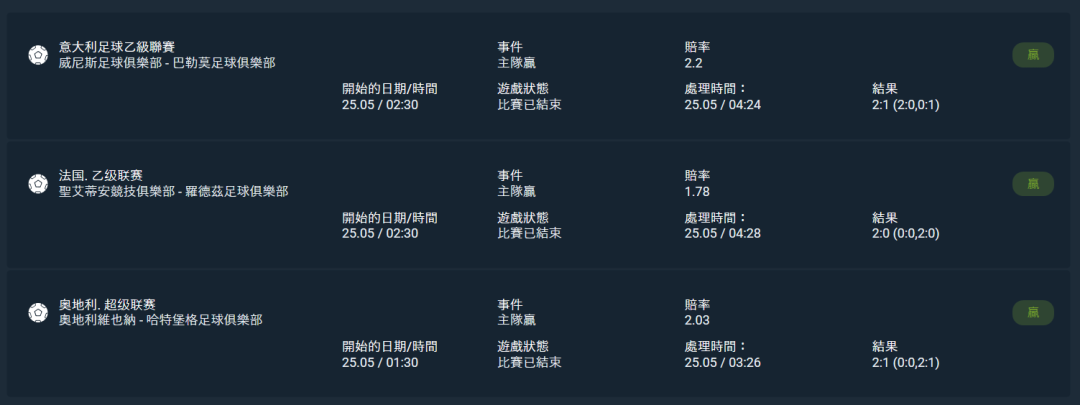1080x405 pixels.
Task: Click the 2.2 odds value
Action: 693,63
